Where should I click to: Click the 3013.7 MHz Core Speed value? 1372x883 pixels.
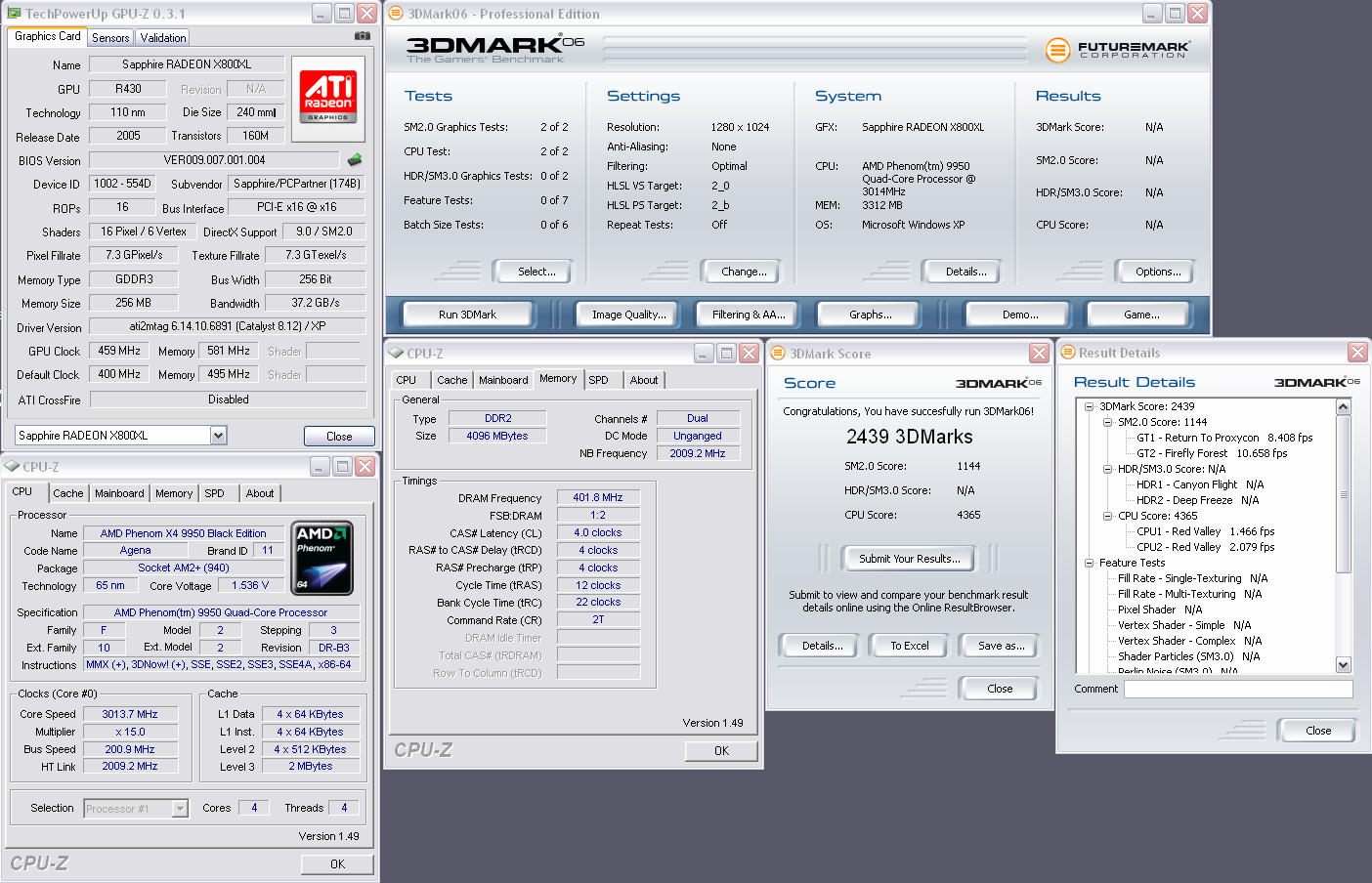(130, 714)
